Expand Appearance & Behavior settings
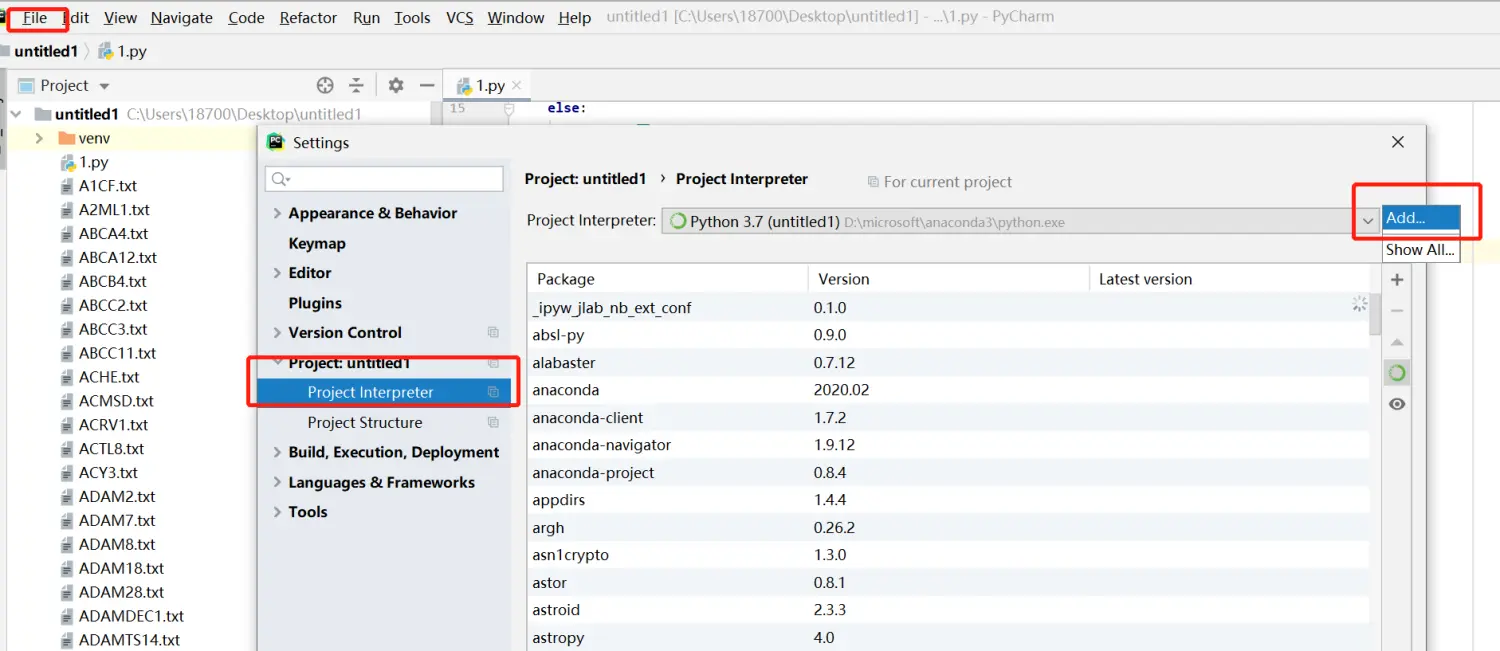1500x651 pixels. [x=278, y=213]
